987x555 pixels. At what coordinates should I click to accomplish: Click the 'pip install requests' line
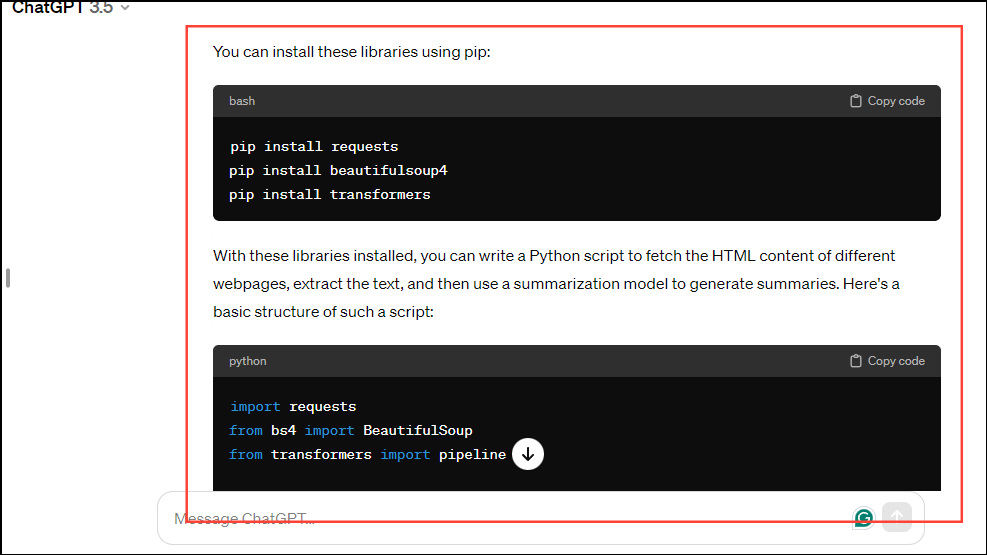coord(314,147)
